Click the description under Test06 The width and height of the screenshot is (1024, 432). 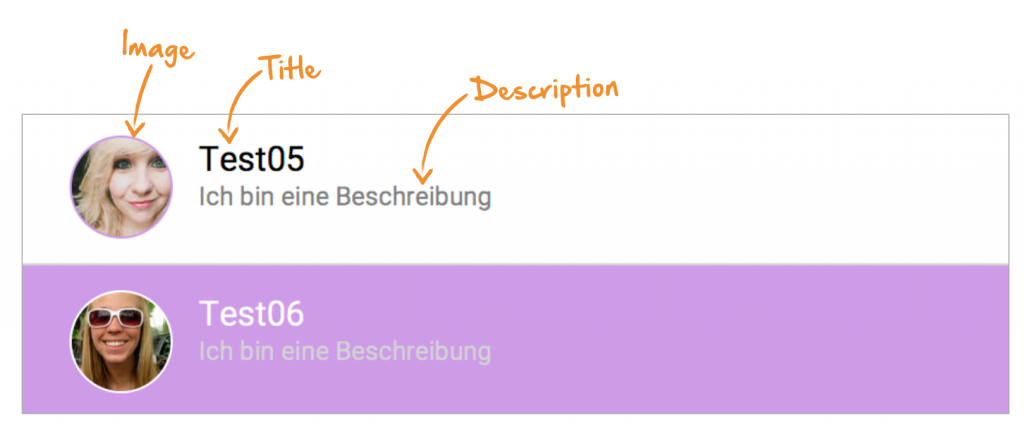pyautogui.click(x=345, y=351)
